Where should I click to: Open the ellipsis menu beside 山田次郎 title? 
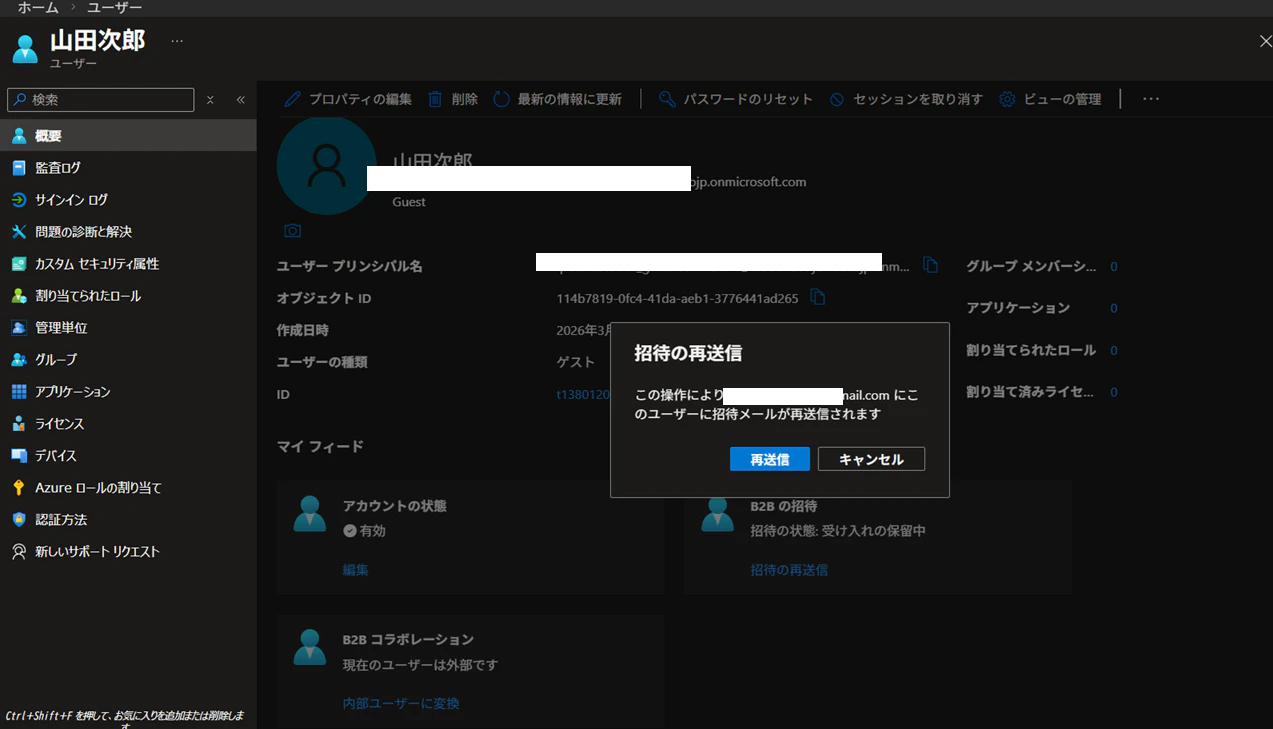pyautogui.click(x=177, y=41)
